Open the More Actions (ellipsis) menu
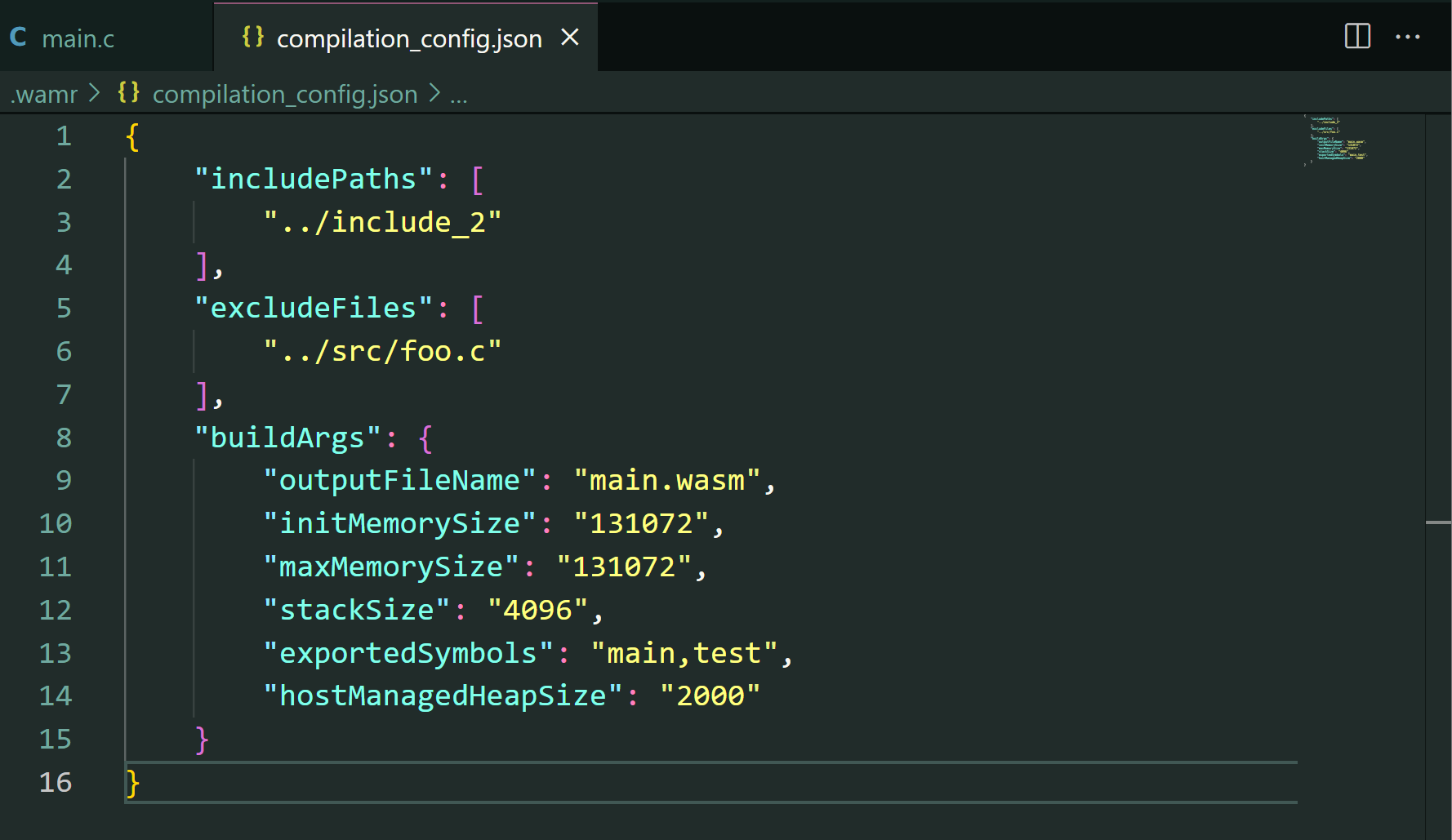The width and height of the screenshot is (1452, 840). point(1408,37)
